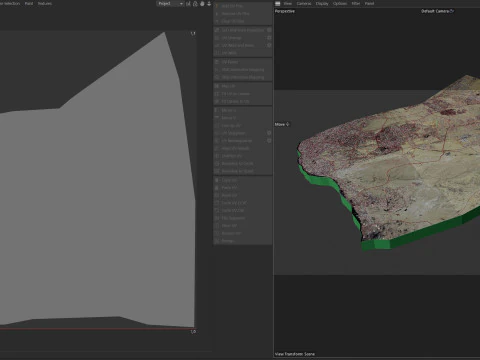480x360 pixels.
Task: Click the Default Camera link icon
Action: coord(452,11)
